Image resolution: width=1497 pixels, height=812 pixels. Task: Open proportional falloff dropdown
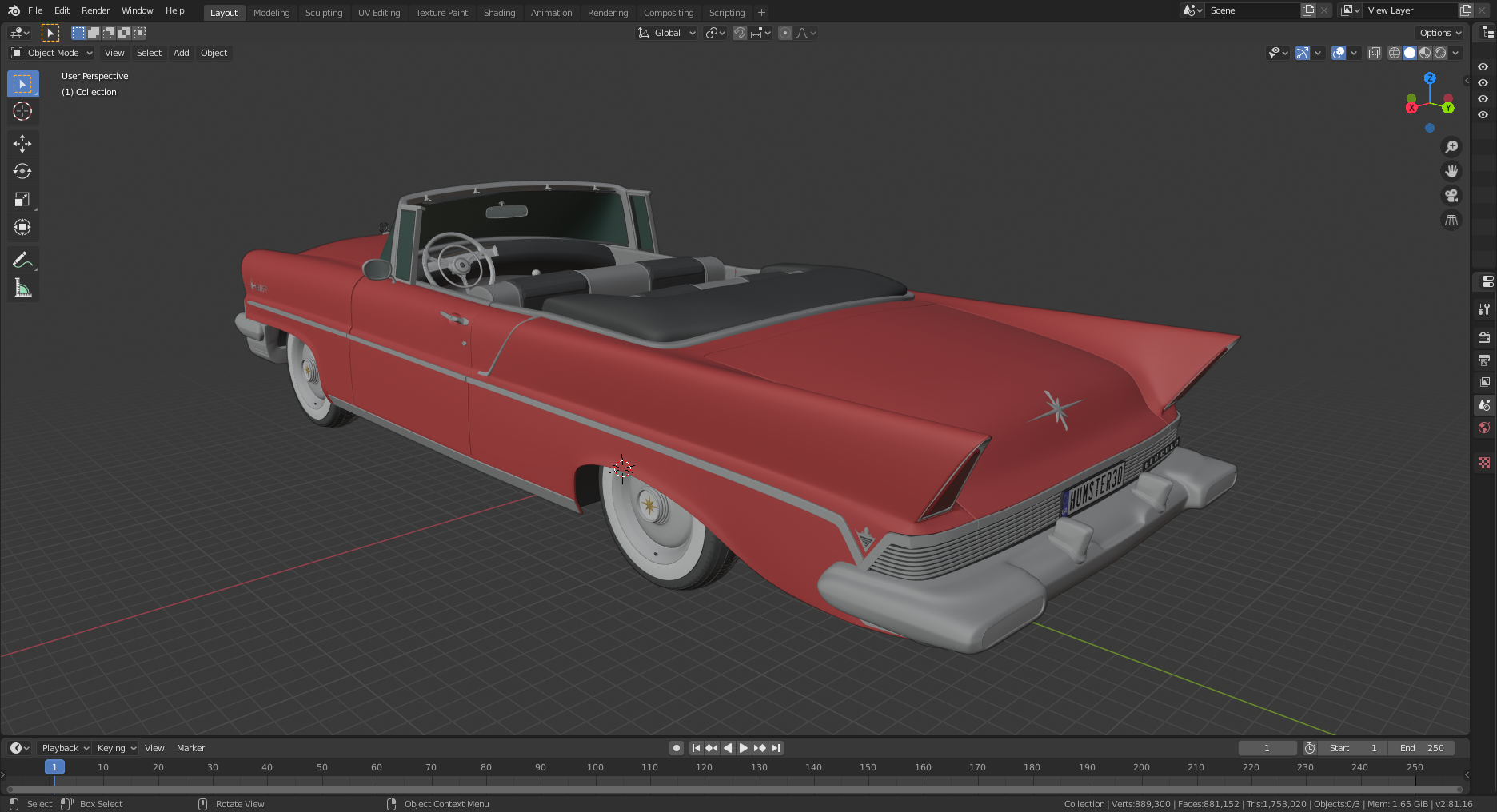tap(806, 33)
